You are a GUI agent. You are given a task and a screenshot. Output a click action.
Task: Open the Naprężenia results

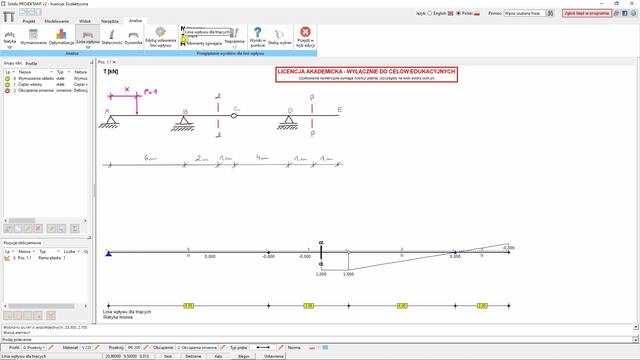235,36
